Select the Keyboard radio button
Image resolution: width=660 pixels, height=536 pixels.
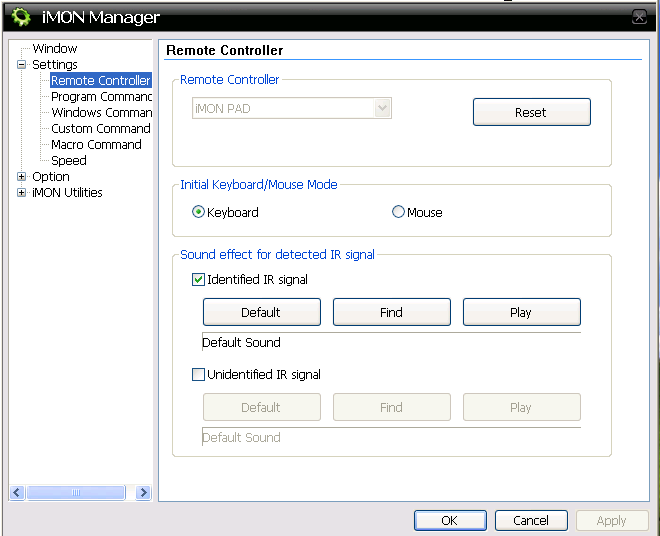tap(198, 212)
